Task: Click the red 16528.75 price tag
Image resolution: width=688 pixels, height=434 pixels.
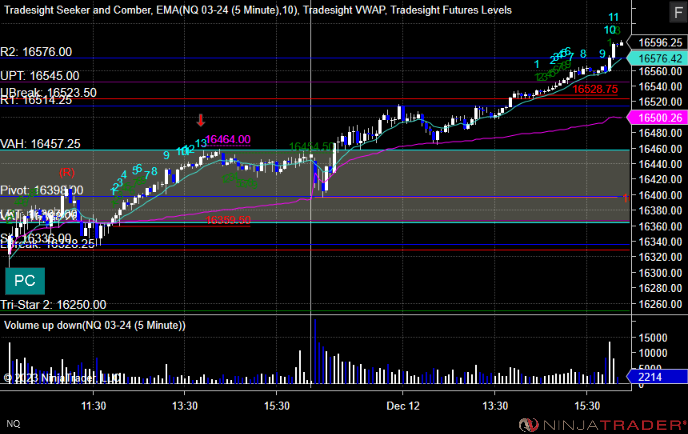Action: click(595, 89)
